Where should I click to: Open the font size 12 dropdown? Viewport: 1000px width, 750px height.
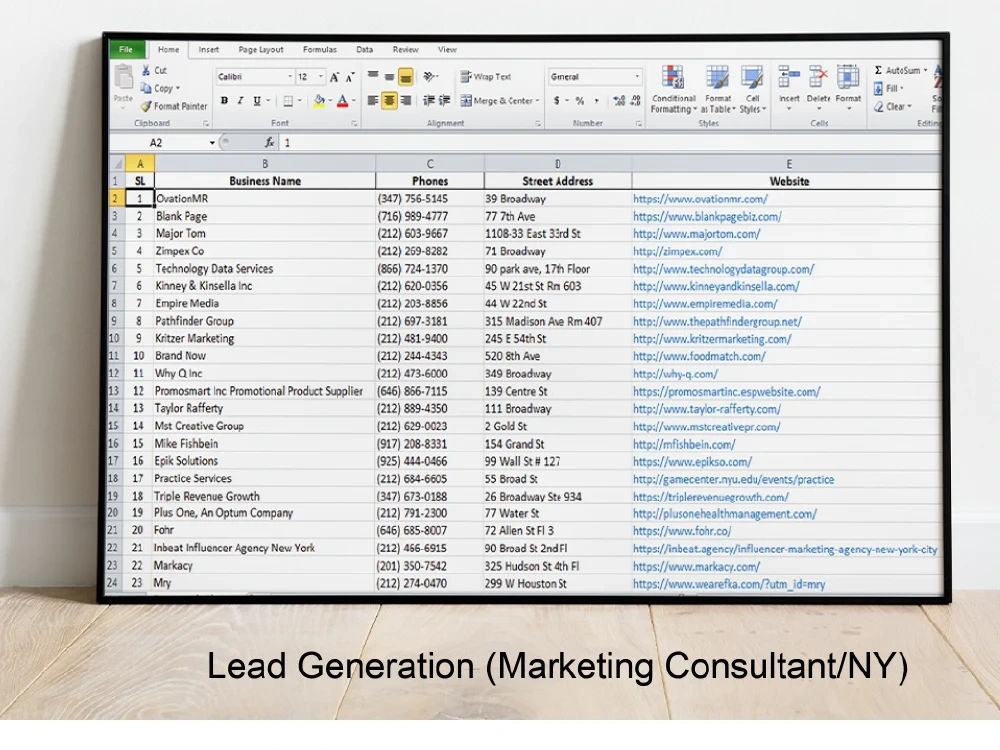(x=321, y=77)
